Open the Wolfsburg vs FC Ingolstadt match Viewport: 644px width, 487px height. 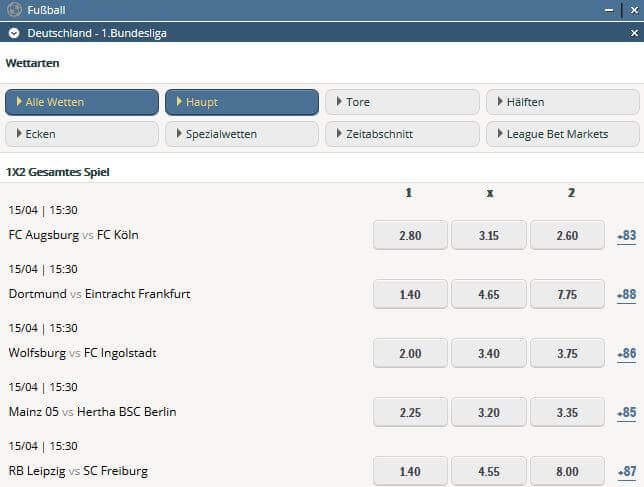pyautogui.click(x=83, y=353)
